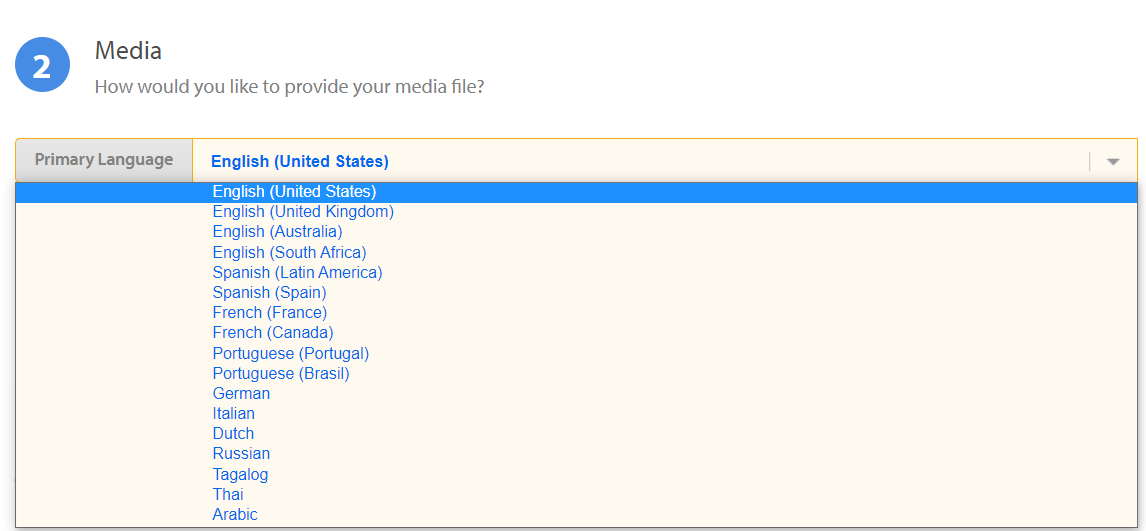Choose Arabic at bottom of list
The width and height of the screenshot is (1146, 531).
pos(577,514)
